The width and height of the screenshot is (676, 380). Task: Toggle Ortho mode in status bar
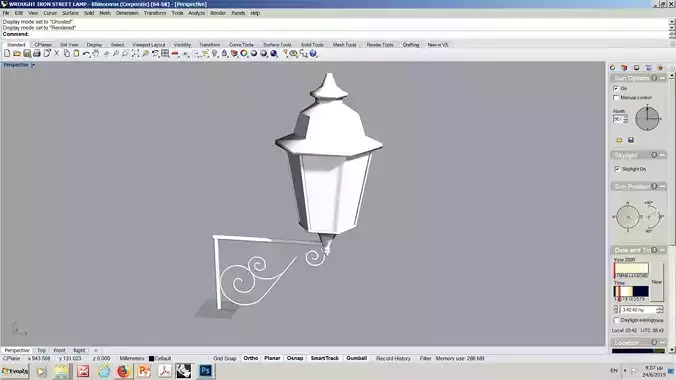pyautogui.click(x=251, y=358)
